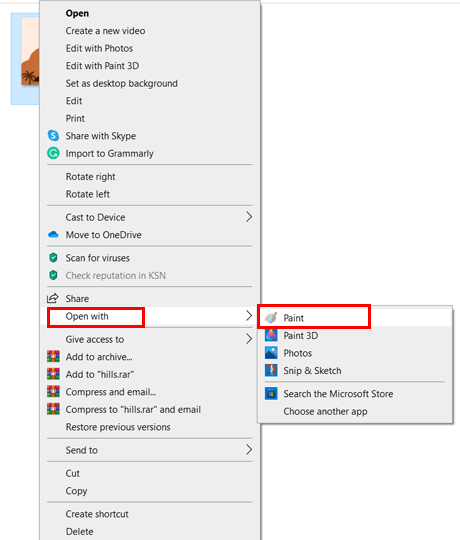Click the Skype icon beside Share with Skype
Viewport: 460px width, 540px height.
coord(53,136)
